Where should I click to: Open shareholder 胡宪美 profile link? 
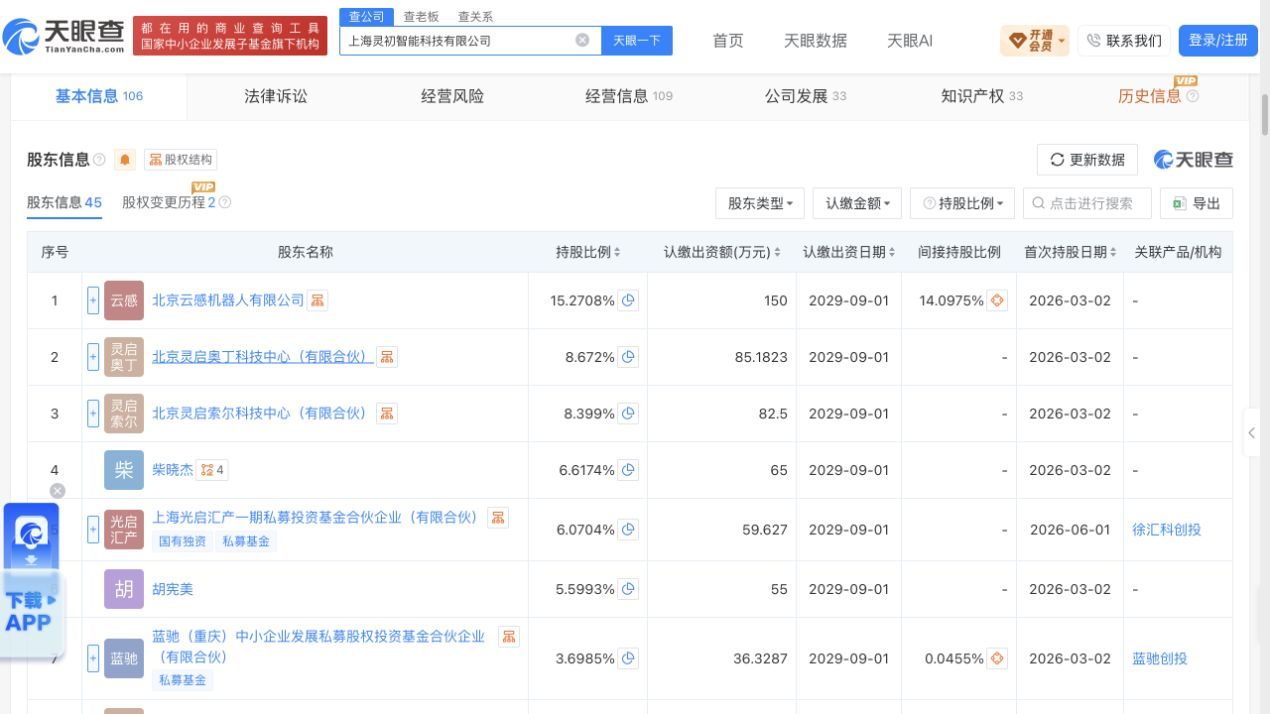coord(173,589)
